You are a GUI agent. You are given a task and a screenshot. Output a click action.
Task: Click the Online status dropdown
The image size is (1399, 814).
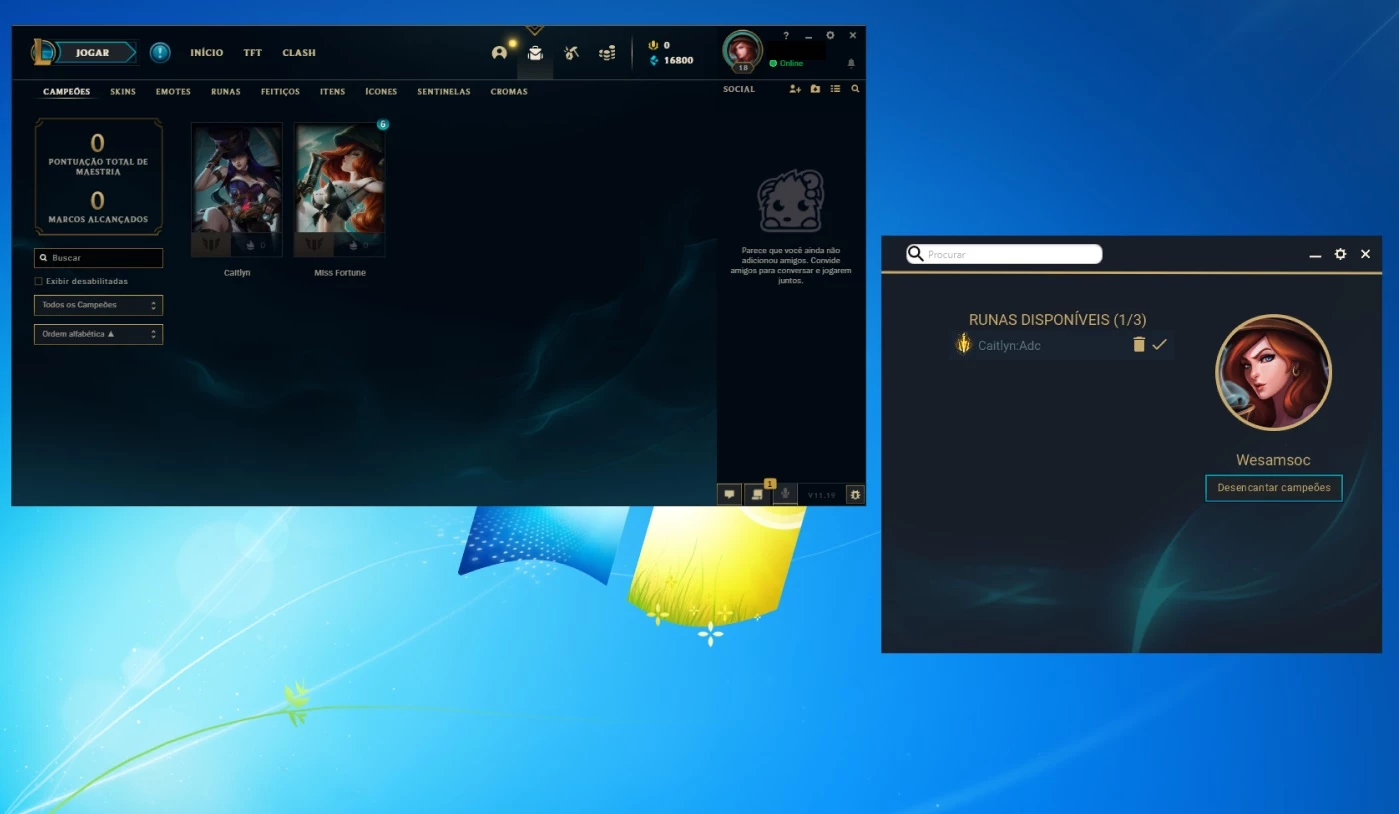[786, 63]
